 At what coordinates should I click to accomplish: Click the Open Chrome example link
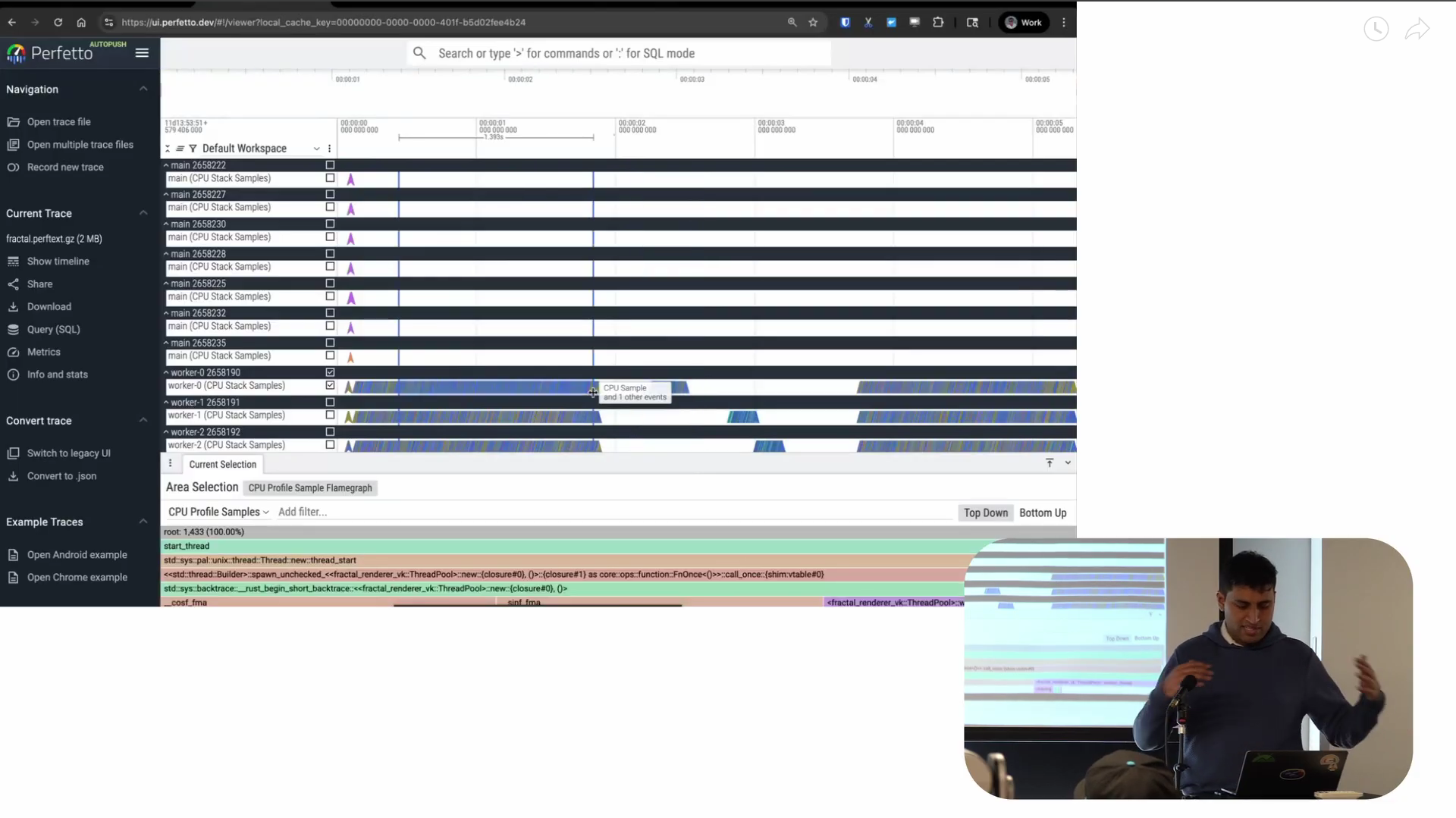[77, 577]
